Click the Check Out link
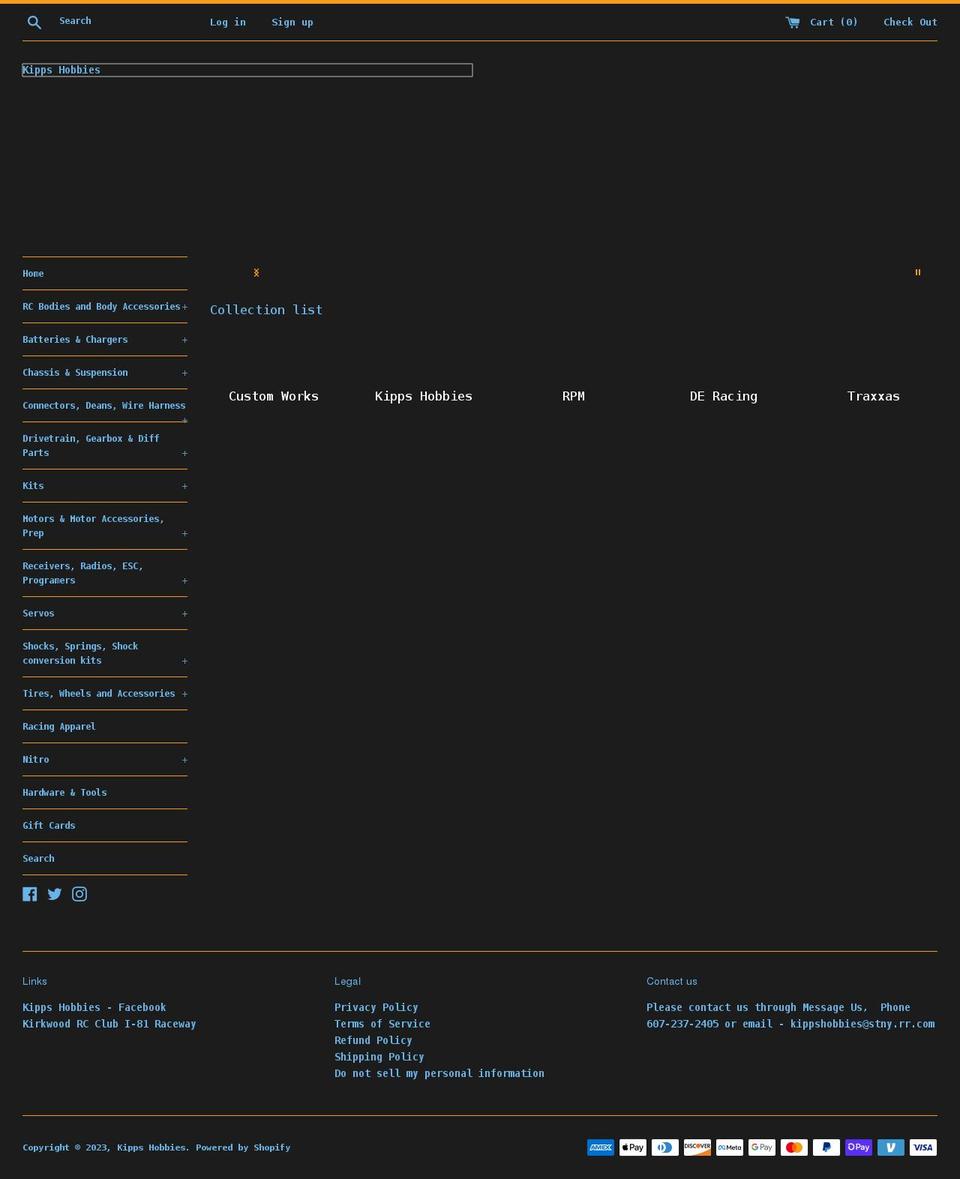 click(x=910, y=23)
